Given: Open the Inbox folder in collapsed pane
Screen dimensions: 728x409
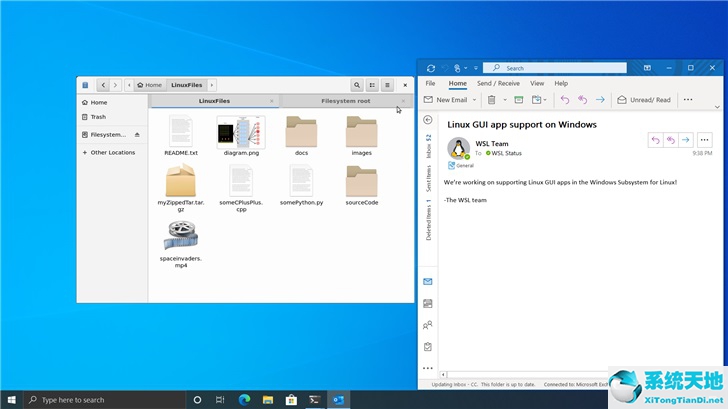Looking at the screenshot, I should (x=428, y=146).
